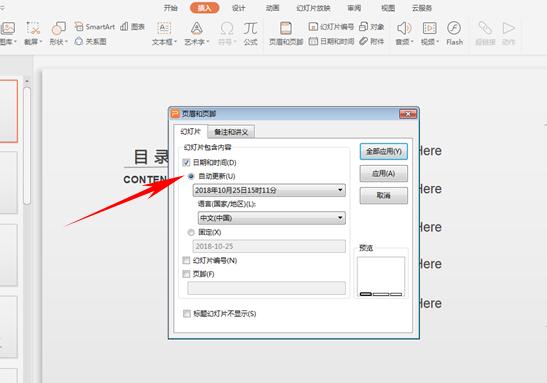Open the 图库 picture library icon
Image resolution: width=547 pixels, height=383 pixels.
[x=7, y=29]
